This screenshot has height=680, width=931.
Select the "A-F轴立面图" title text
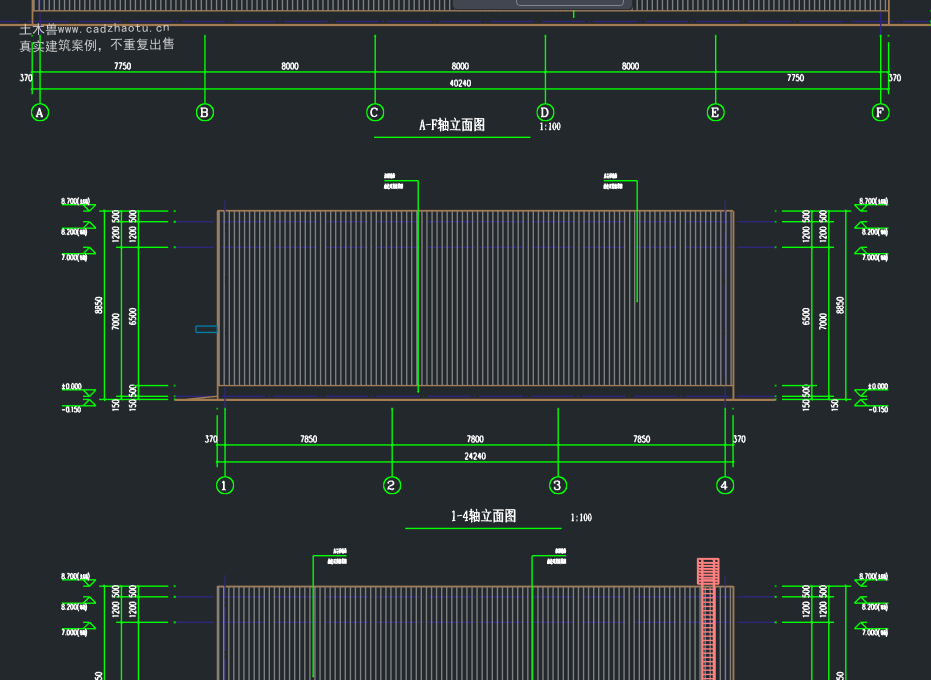click(x=452, y=125)
